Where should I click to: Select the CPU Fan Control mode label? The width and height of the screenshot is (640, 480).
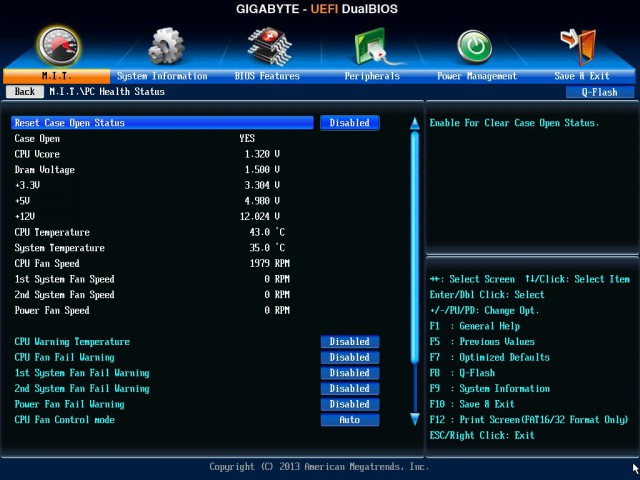64,420
